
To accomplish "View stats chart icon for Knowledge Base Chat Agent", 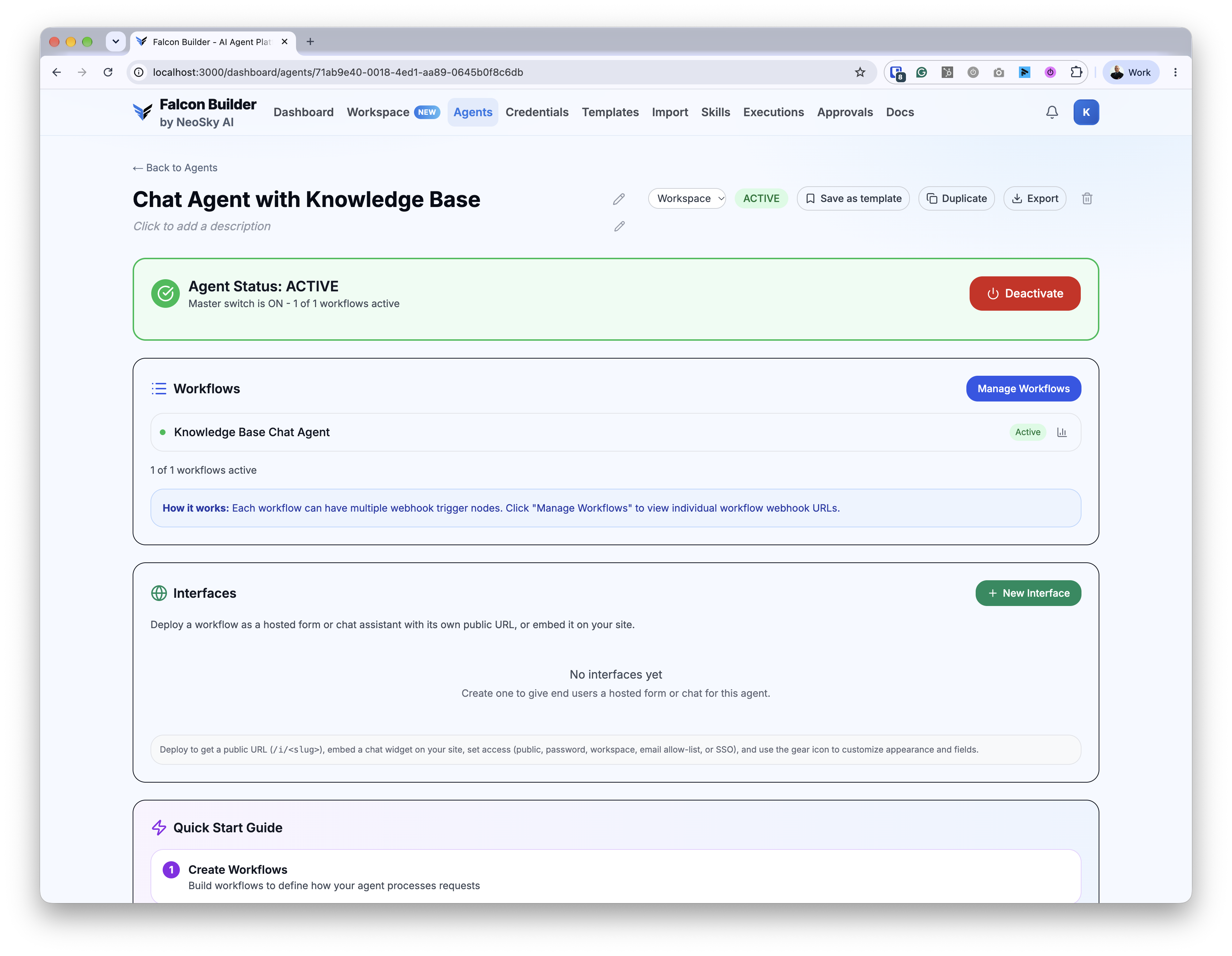I will pyautogui.click(x=1061, y=432).
